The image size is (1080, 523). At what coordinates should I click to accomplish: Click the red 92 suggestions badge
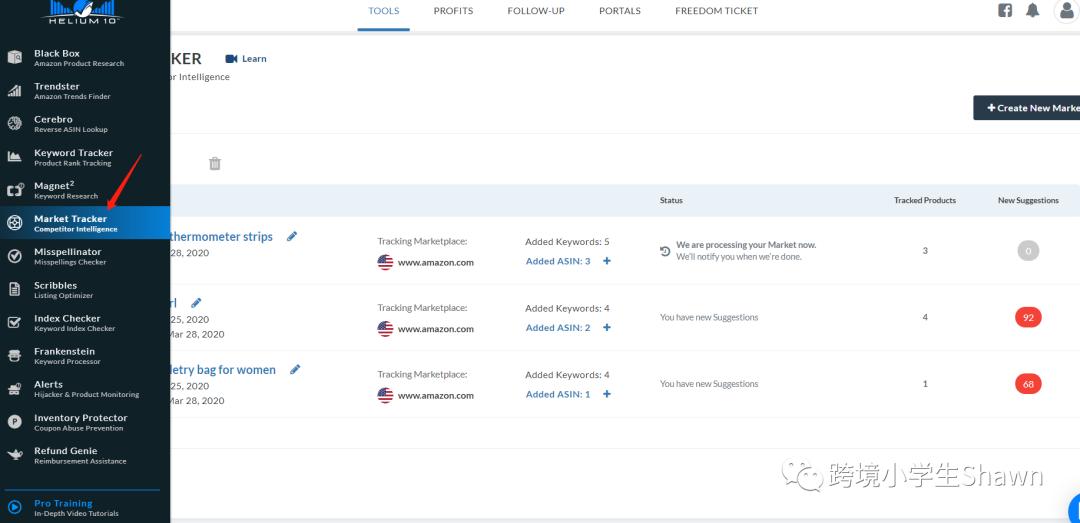click(x=1028, y=317)
